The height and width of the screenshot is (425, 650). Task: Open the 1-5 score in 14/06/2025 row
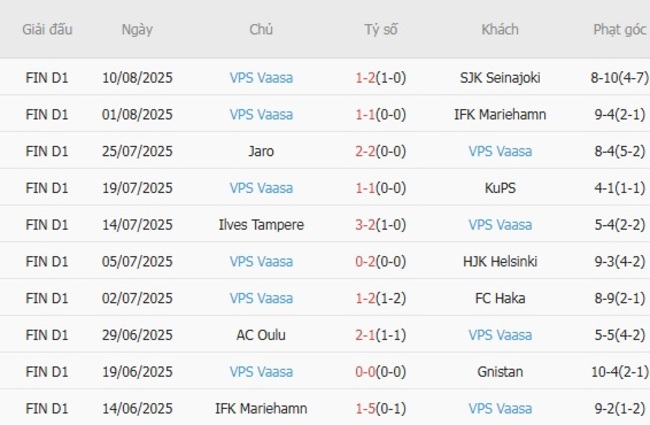tap(366, 408)
